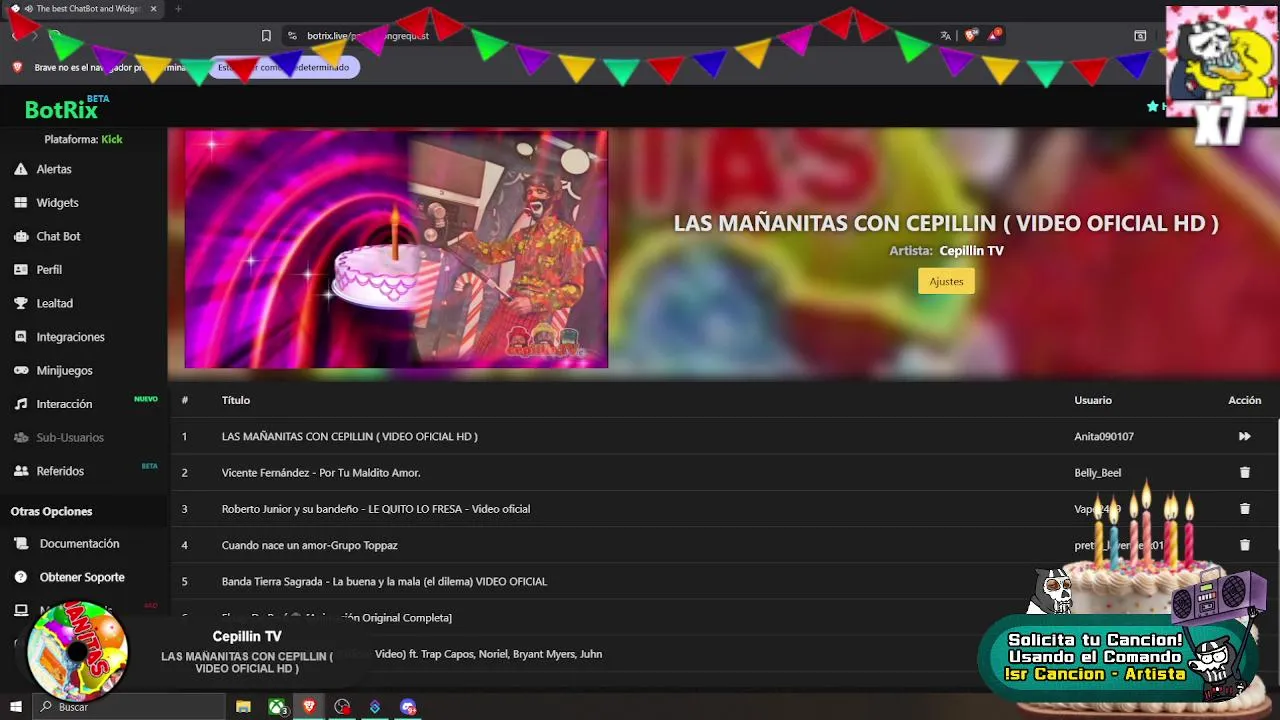Open Brave browser from the taskbar
The width and height of the screenshot is (1280, 720).
pos(309,707)
